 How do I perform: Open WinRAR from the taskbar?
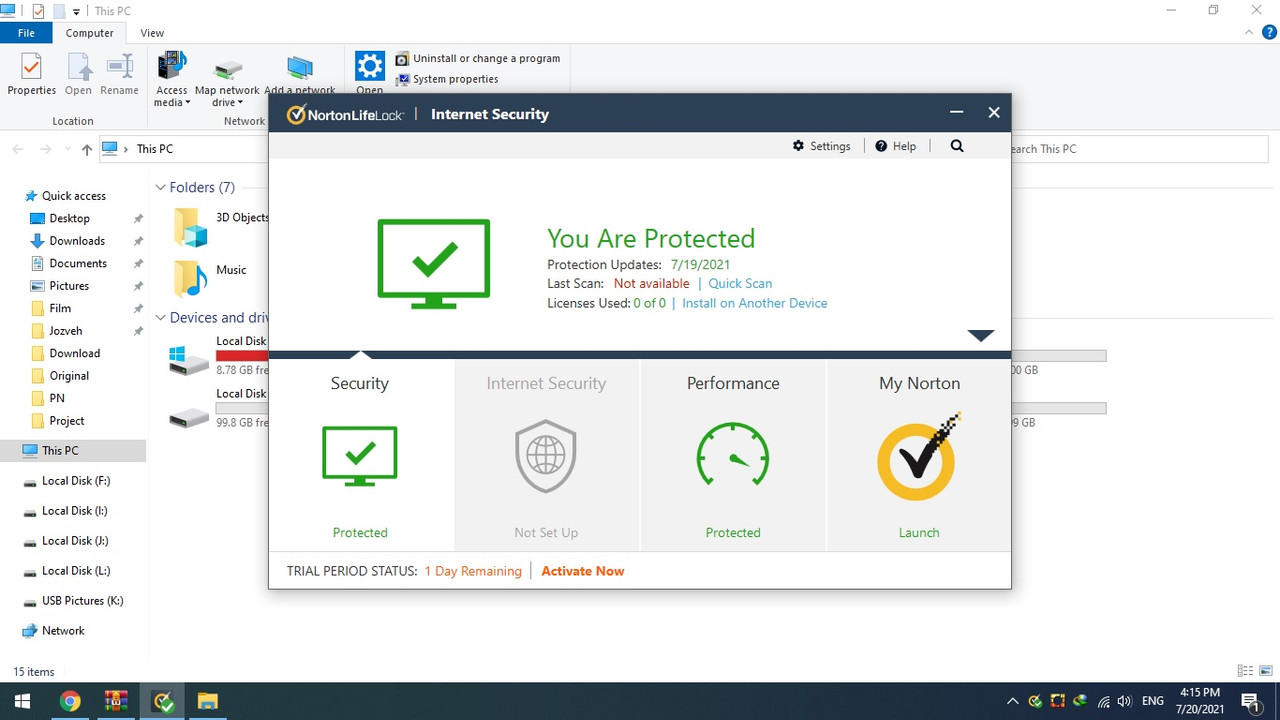pos(117,701)
